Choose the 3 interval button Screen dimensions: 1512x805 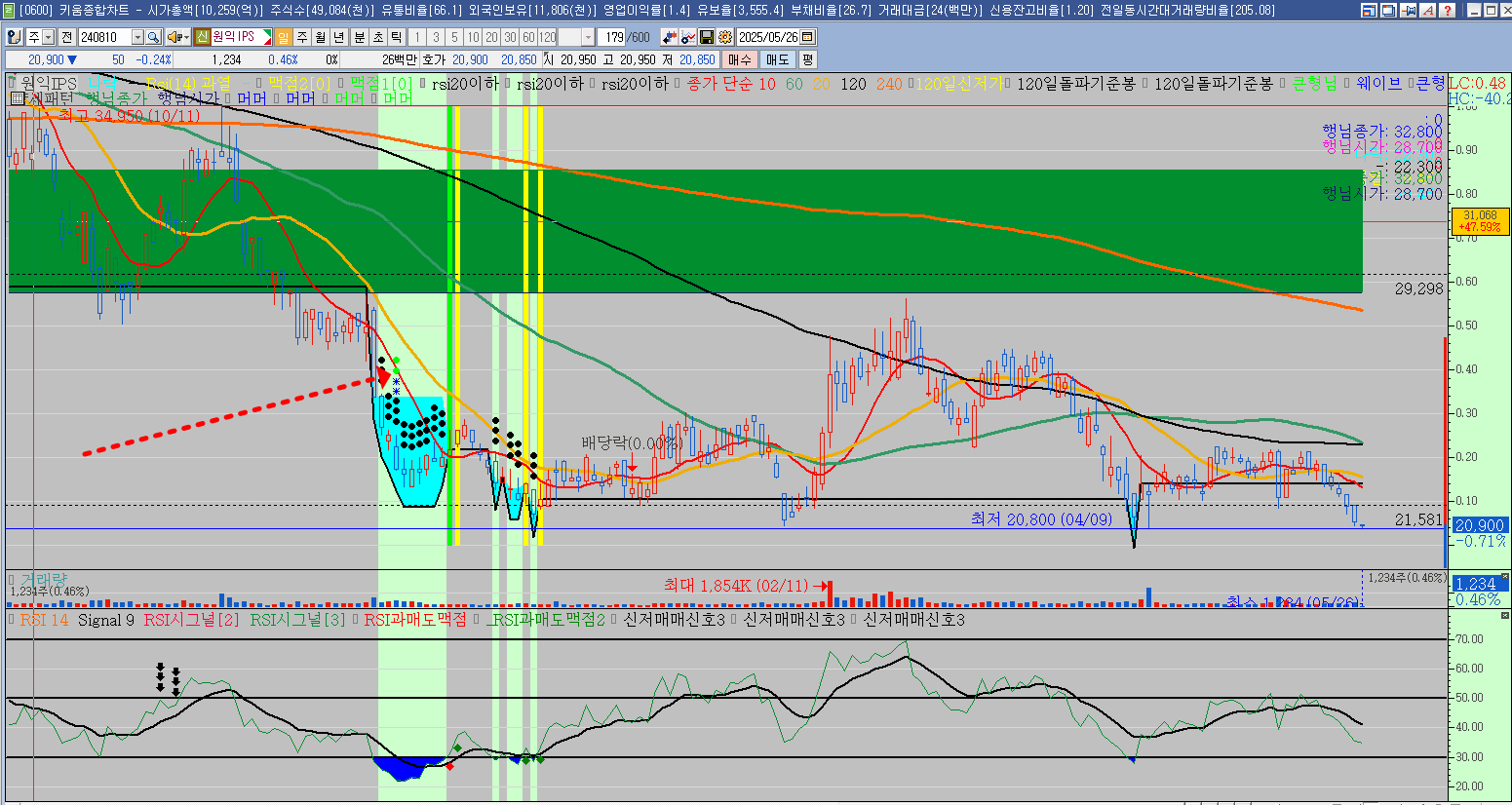click(436, 37)
